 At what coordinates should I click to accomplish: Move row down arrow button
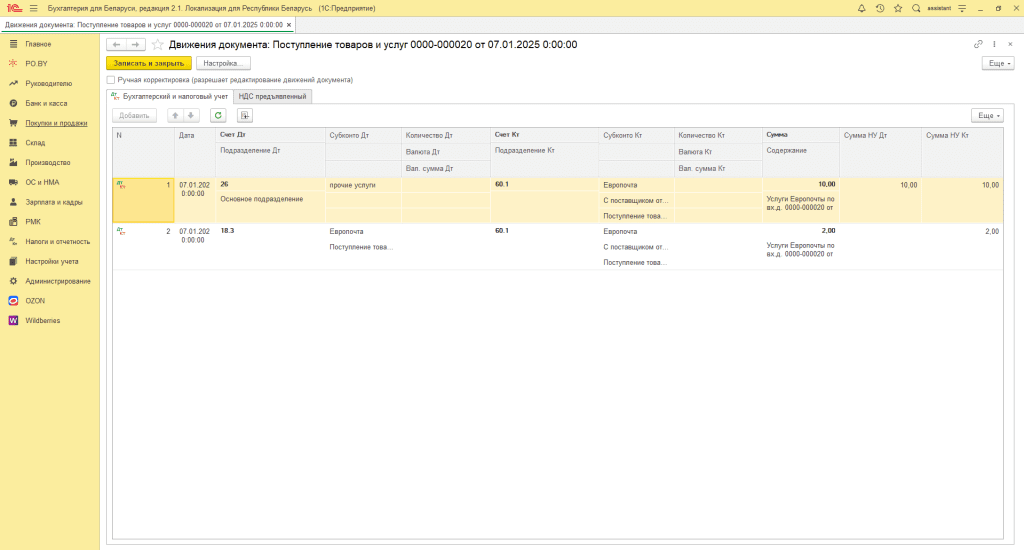[x=191, y=116]
